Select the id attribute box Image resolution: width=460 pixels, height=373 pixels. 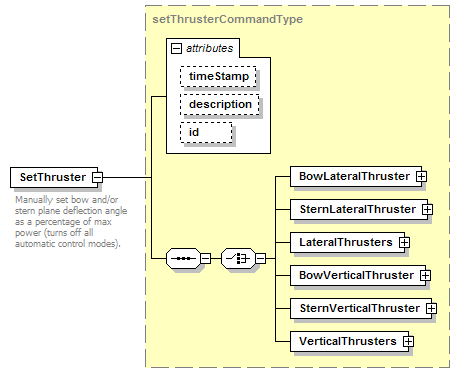pyautogui.click(x=206, y=133)
